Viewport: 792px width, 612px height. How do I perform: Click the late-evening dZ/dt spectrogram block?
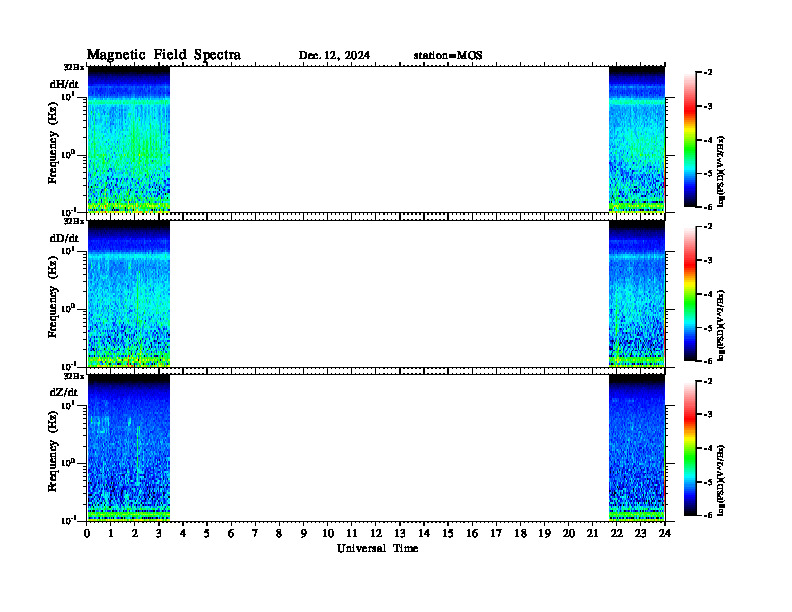point(636,448)
